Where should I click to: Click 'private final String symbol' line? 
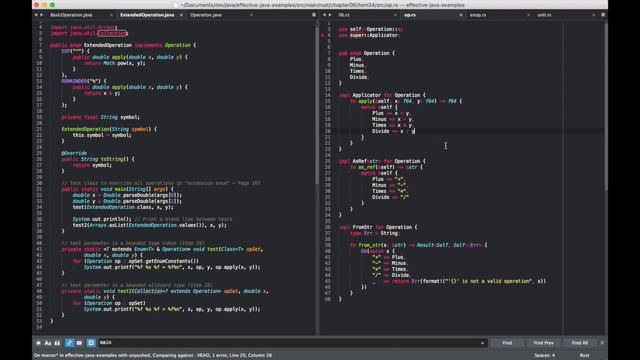(x=100, y=117)
